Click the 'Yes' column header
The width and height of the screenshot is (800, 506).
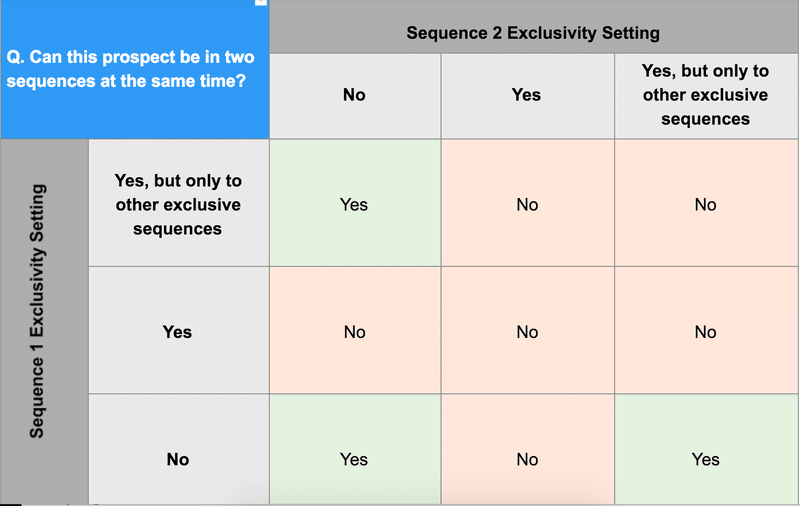click(527, 96)
